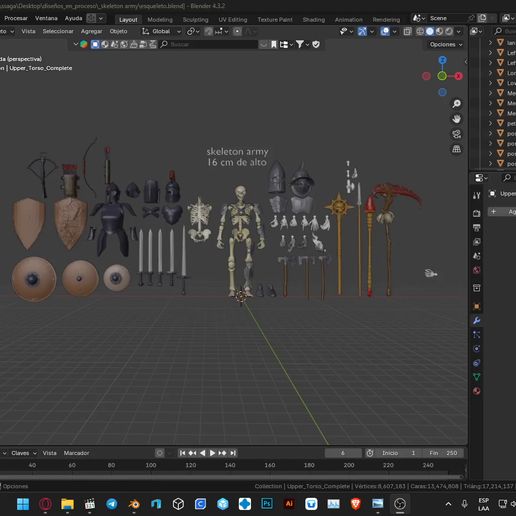
Task: Expand the first outliner row
Action: (x=490, y=42)
